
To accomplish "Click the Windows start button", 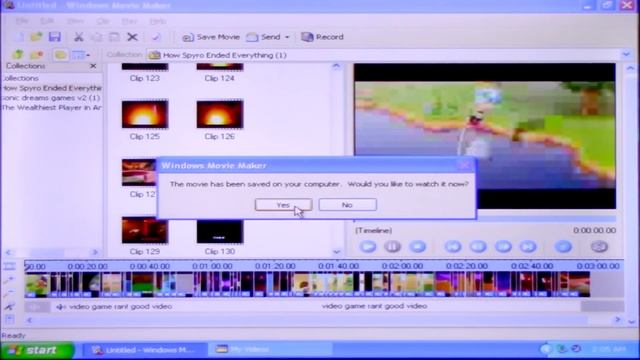I will click(38, 350).
